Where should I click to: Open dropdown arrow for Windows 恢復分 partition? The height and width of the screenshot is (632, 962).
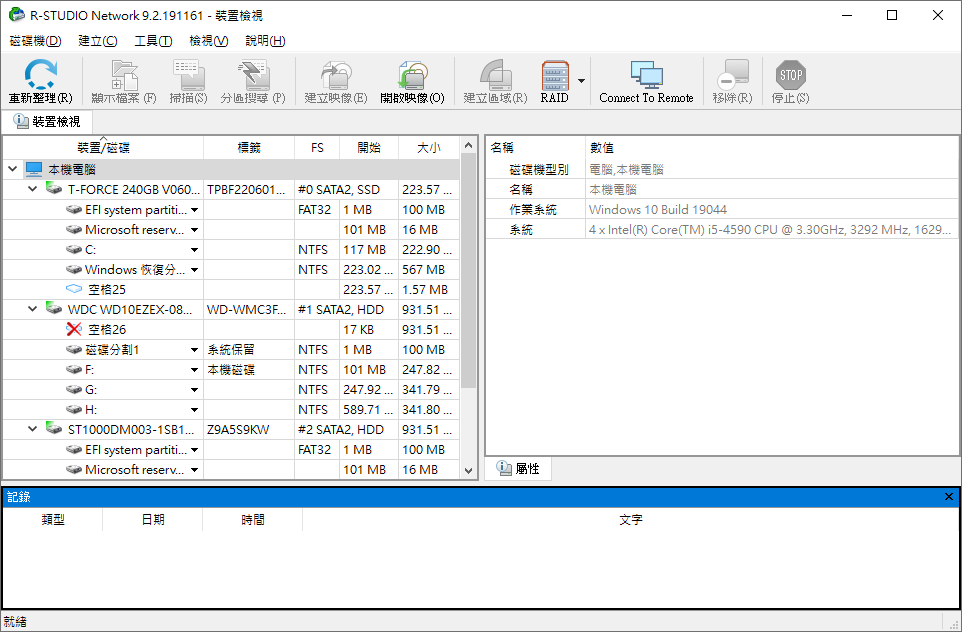pos(194,270)
